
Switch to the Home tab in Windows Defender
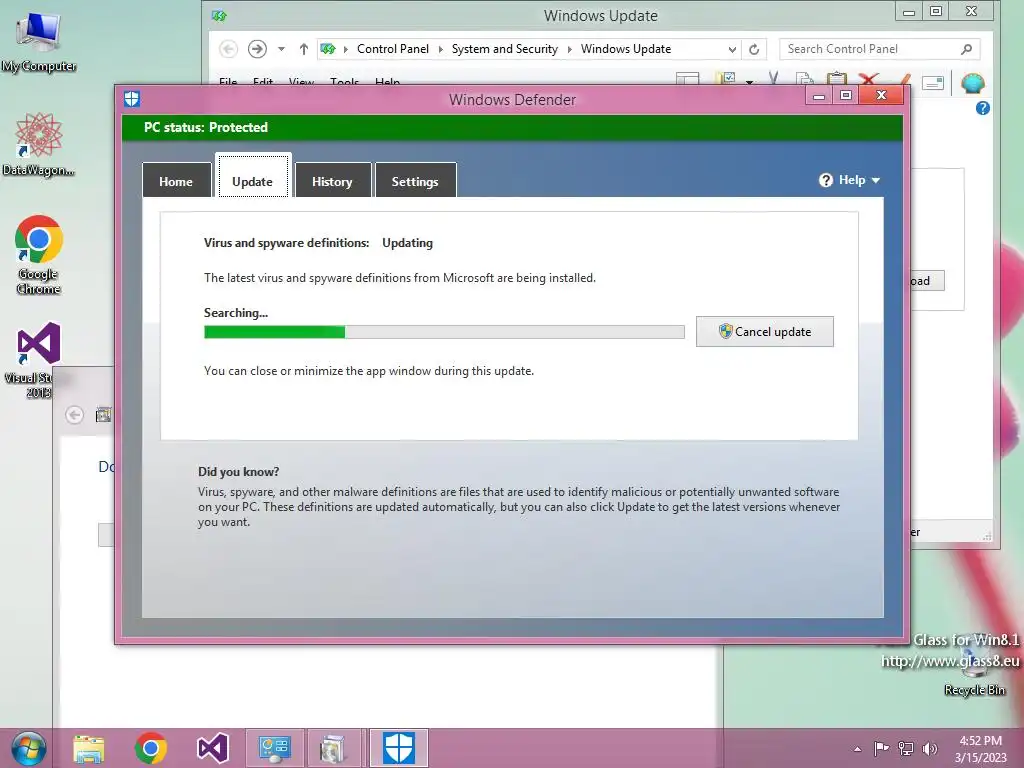(176, 181)
